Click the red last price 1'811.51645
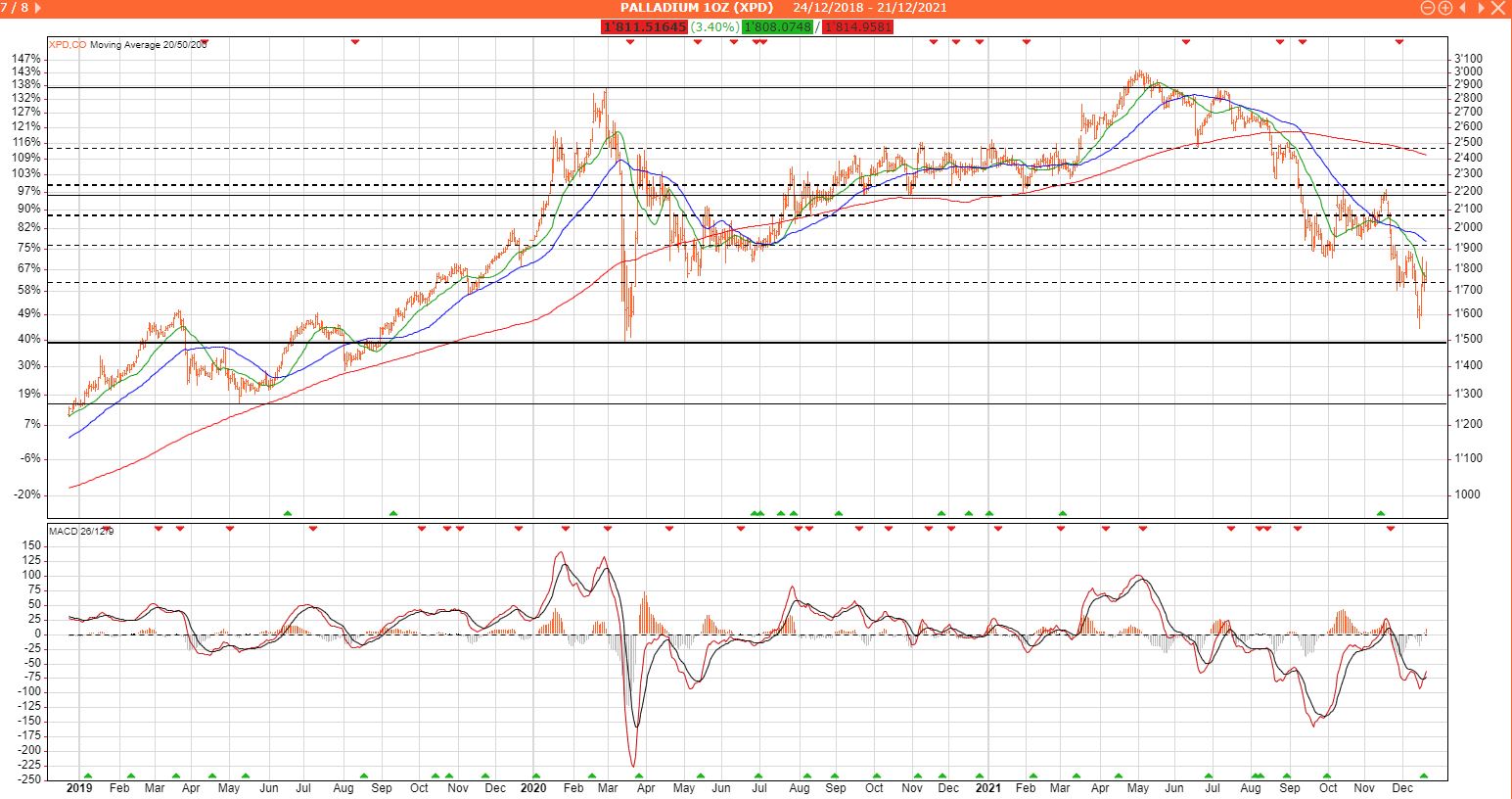The image size is (1512, 799). pos(644,27)
